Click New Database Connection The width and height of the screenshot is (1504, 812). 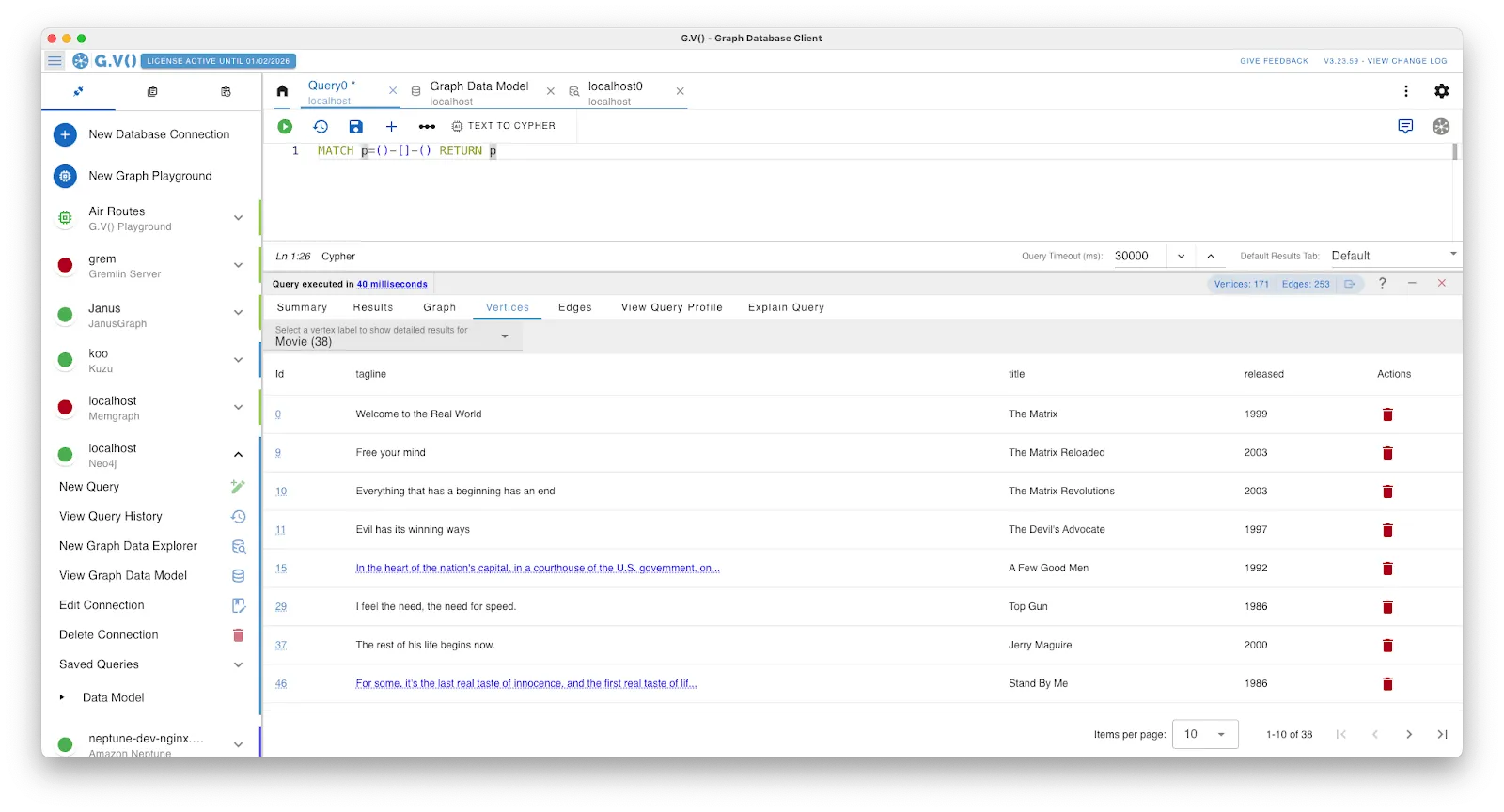tap(150, 134)
